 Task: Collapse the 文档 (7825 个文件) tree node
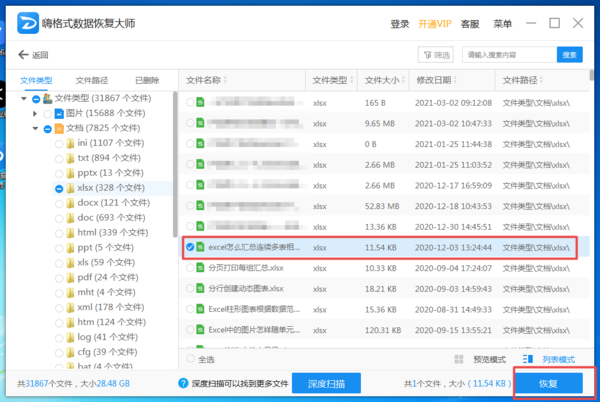tap(36, 128)
